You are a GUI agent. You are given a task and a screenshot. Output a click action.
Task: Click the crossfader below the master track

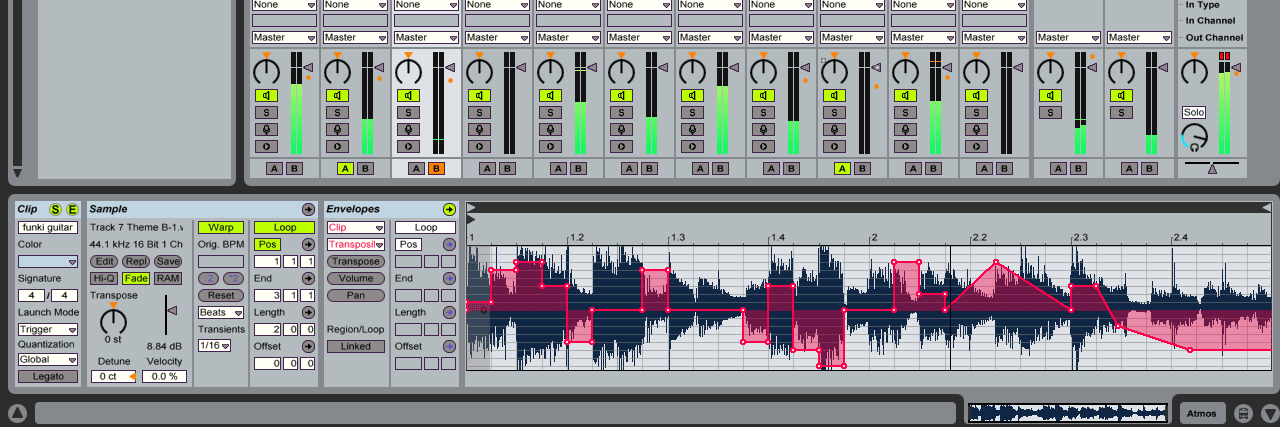[x=1212, y=167]
